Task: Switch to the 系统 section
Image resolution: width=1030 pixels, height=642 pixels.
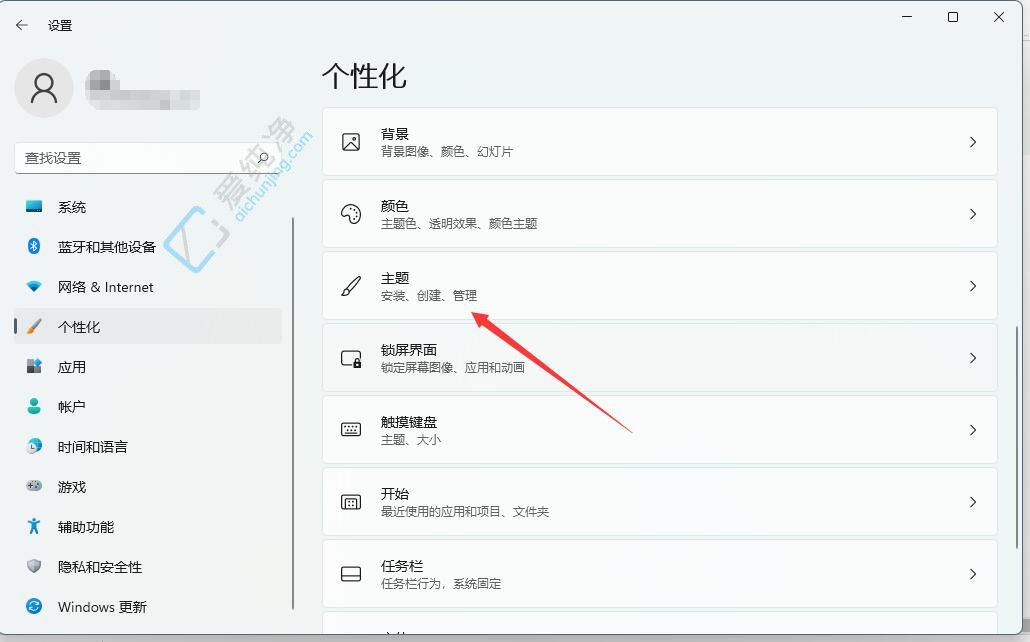Action: 71,206
